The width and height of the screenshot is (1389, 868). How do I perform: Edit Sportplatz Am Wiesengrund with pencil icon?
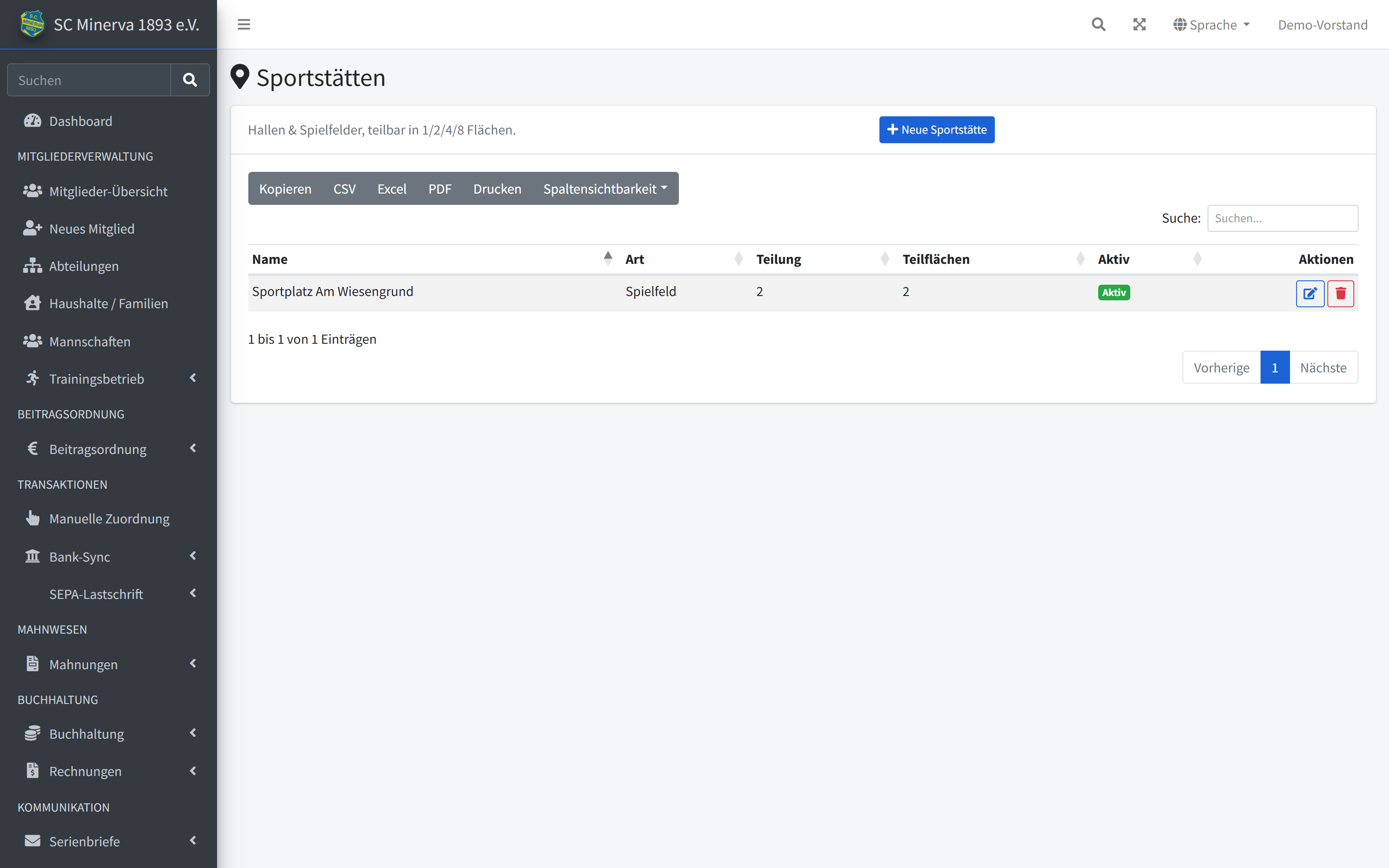[1310, 293]
